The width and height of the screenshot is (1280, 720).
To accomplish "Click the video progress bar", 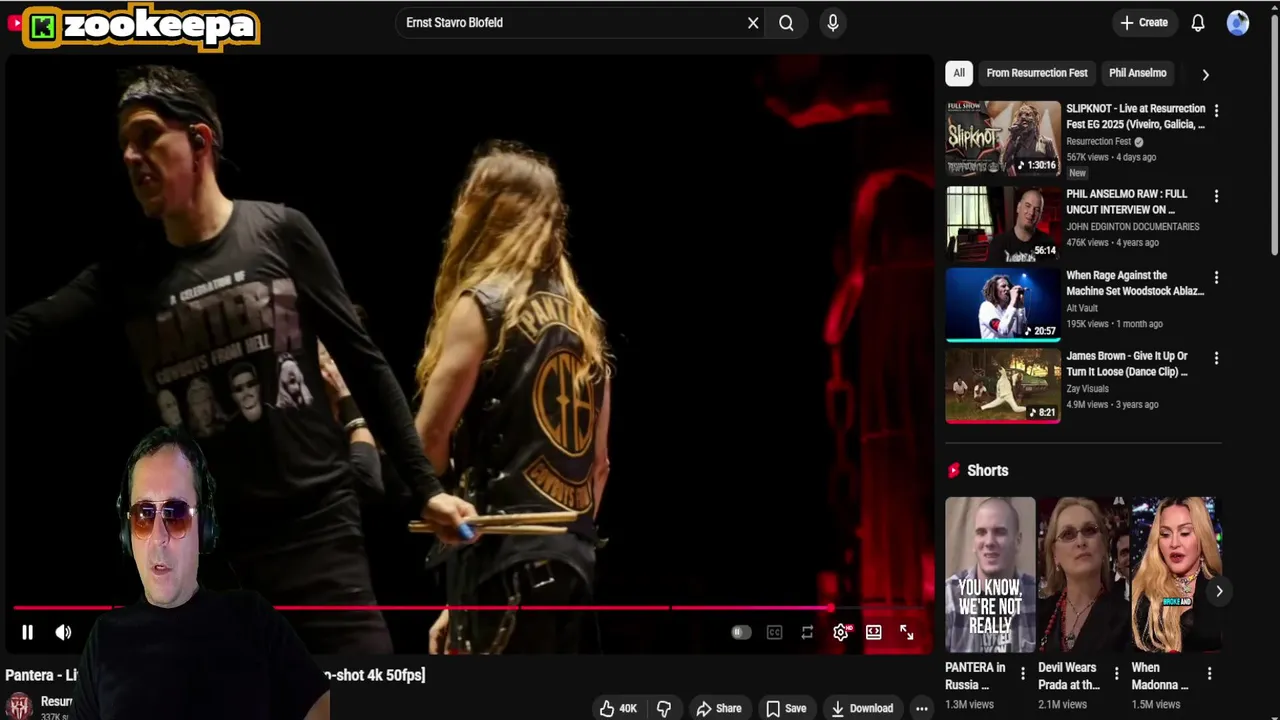I will pos(470,607).
